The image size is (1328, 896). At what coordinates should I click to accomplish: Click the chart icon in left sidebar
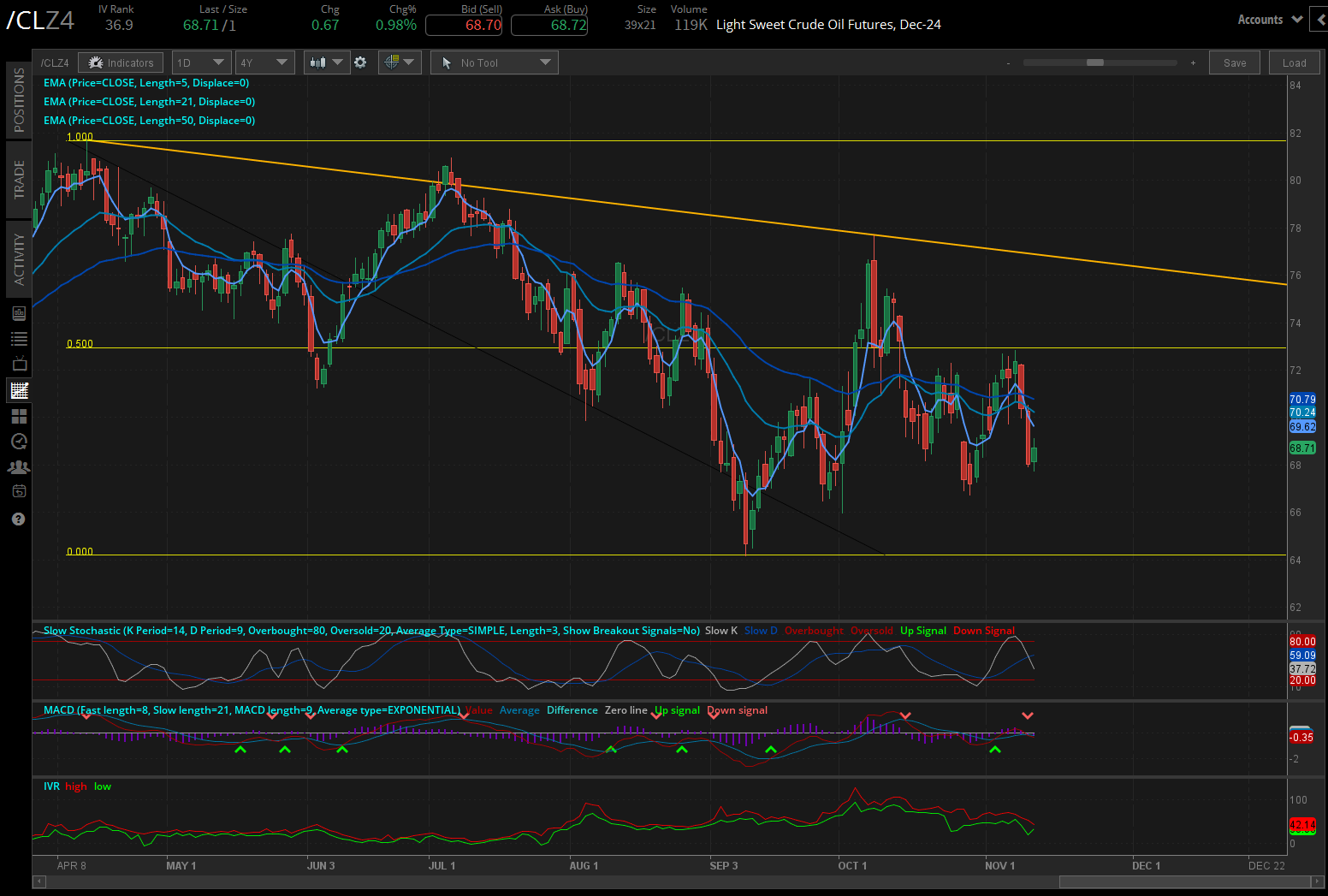(x=18, y=390)
